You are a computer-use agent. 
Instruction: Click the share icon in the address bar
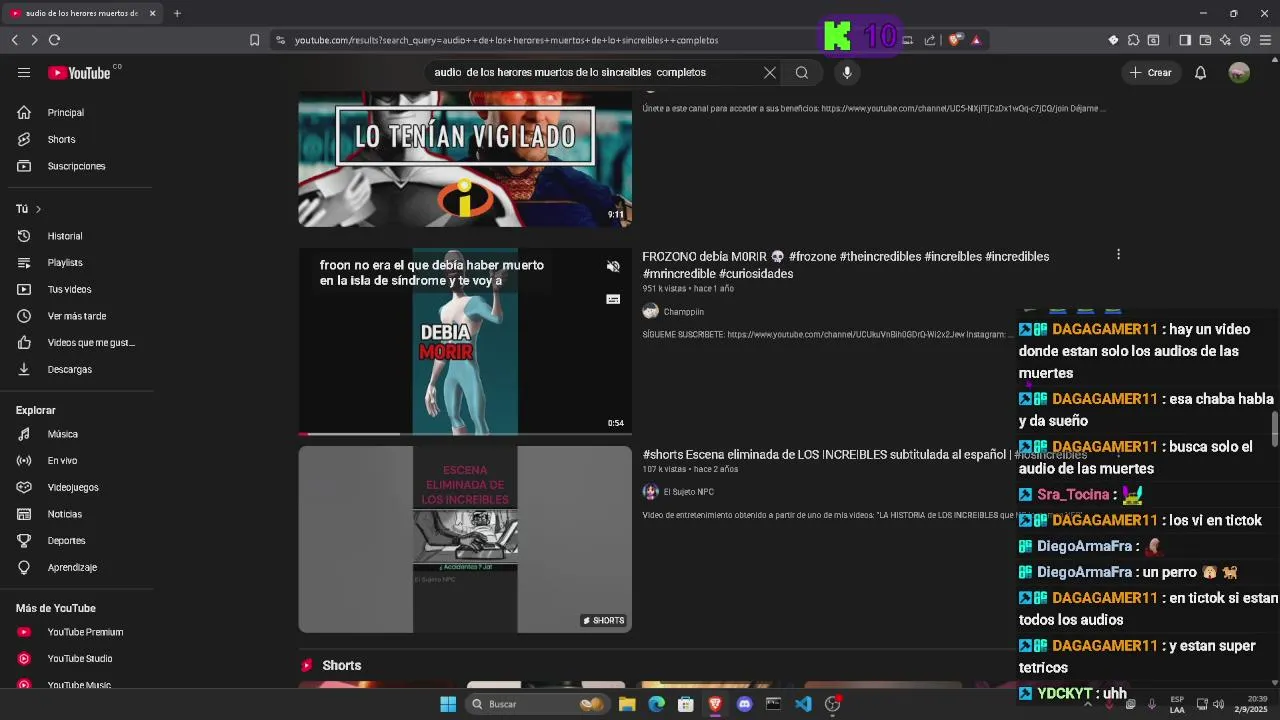click(930, 40)
